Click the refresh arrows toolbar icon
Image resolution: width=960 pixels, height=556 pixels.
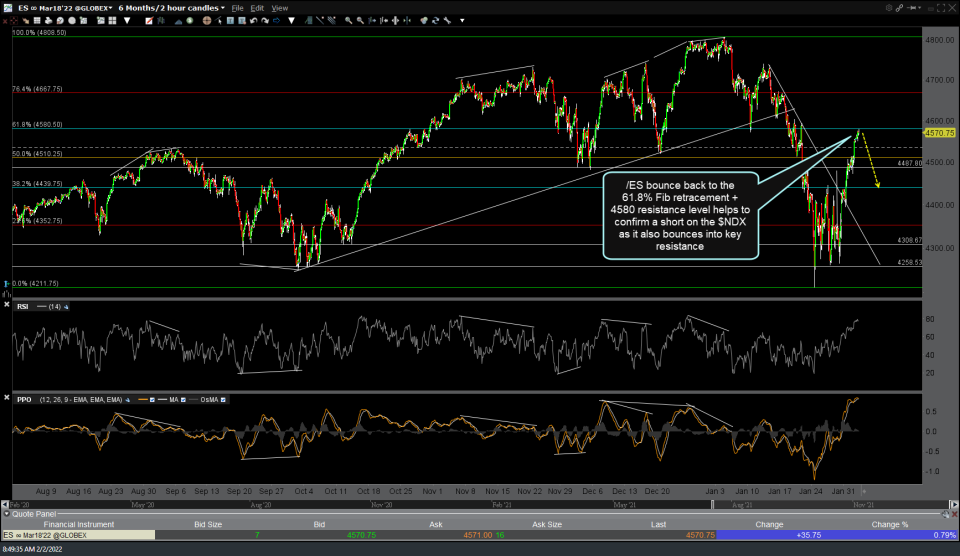pos(435,20)
